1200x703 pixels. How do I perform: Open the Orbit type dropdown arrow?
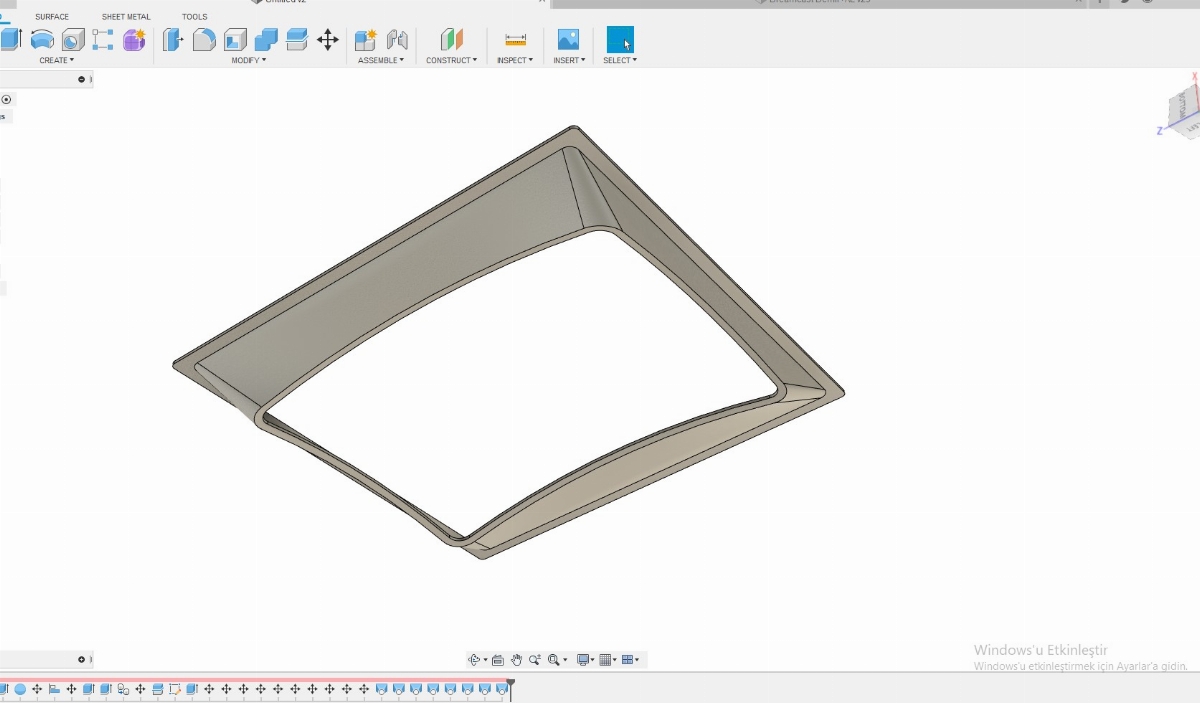[485, 660]
